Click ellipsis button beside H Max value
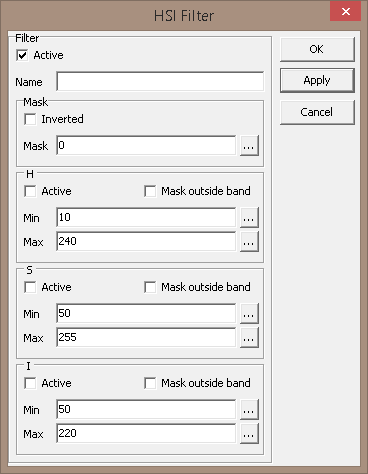This screenshot has width=368, height=474. (x=249, y=242)
